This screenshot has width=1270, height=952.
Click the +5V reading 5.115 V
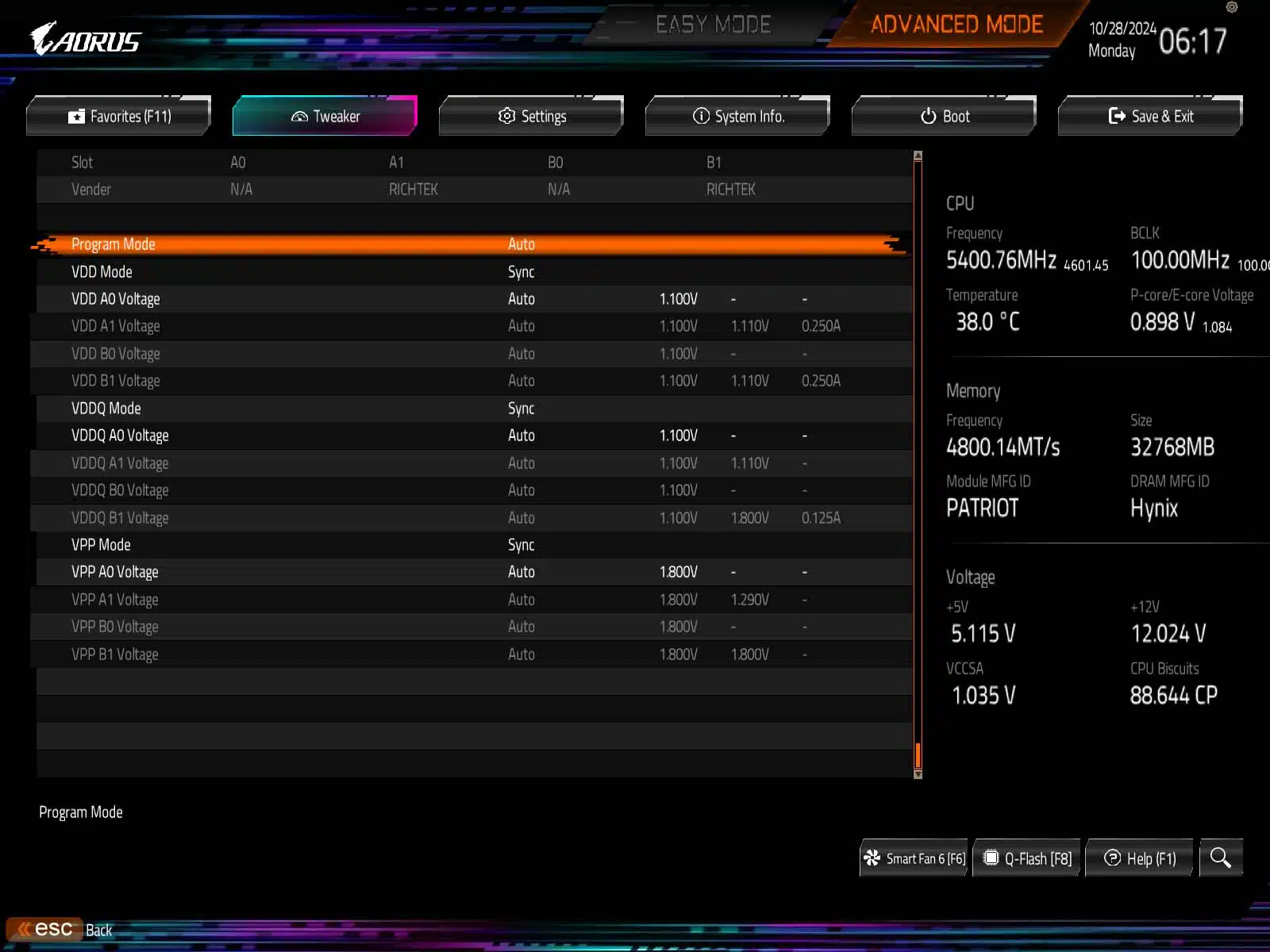click(983, 634)
